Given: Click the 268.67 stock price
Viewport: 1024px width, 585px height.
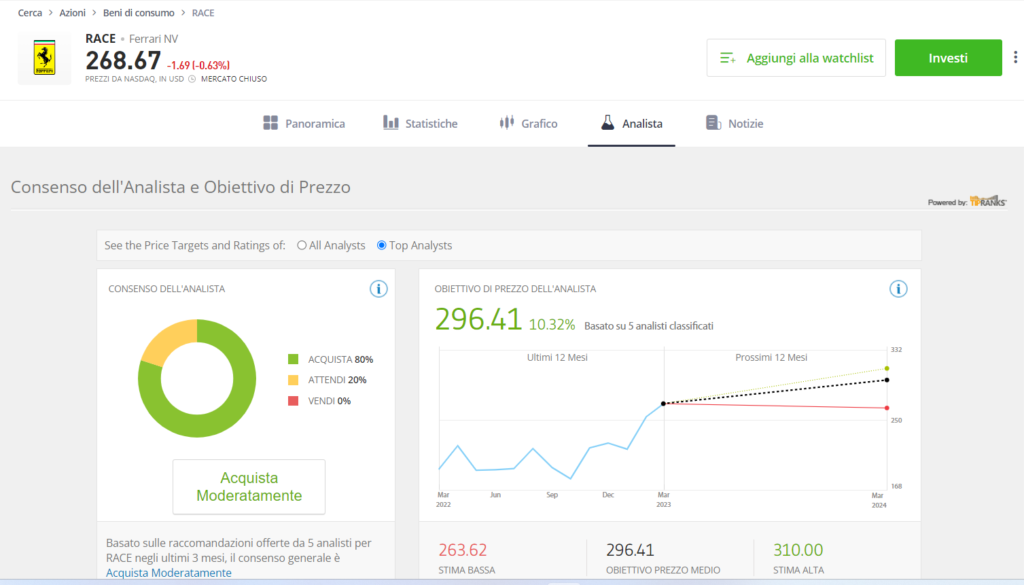Looking at the screenshot, I should [123, 61].
